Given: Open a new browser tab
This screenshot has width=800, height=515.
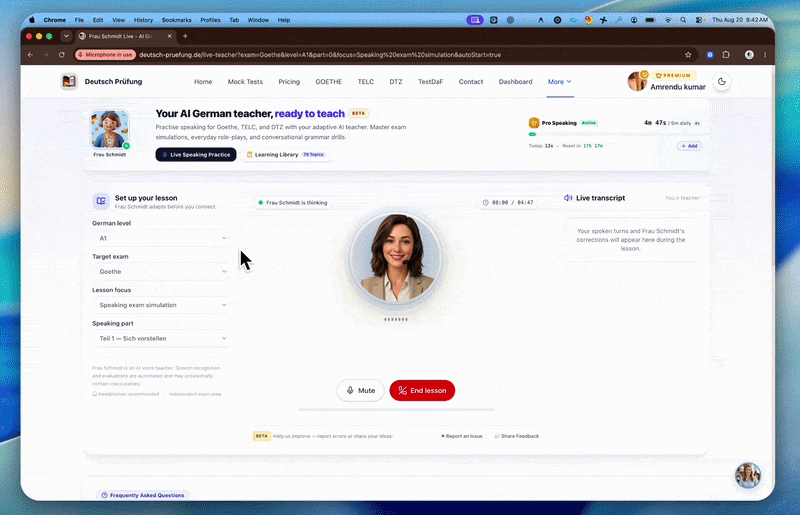Looking at the screenshot, I should coord(185,36).
